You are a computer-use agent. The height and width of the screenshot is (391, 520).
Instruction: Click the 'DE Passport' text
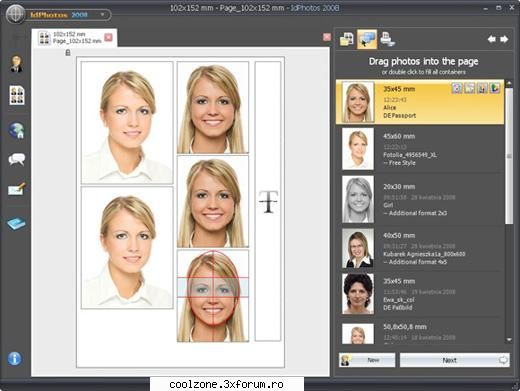(x=400, y=116)
